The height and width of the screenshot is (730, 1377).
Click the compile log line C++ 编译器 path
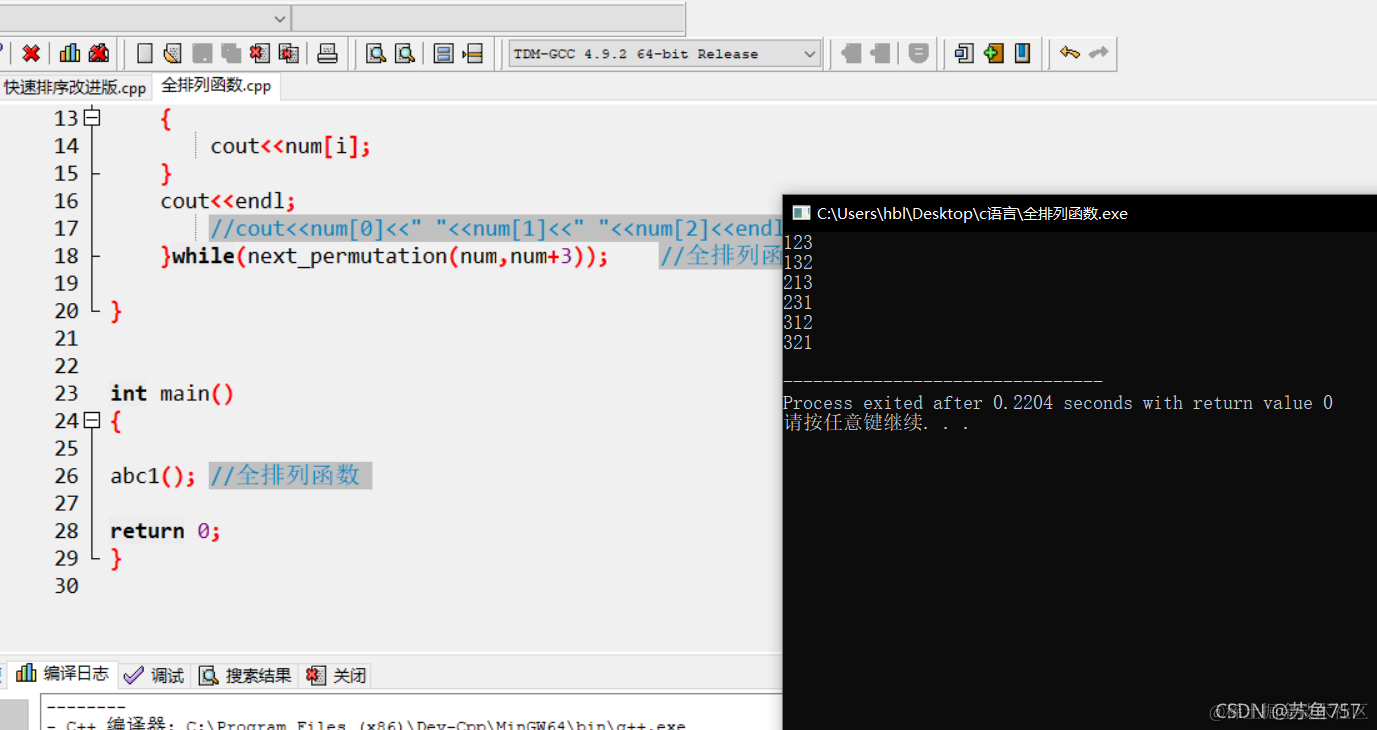pos(366,724)
